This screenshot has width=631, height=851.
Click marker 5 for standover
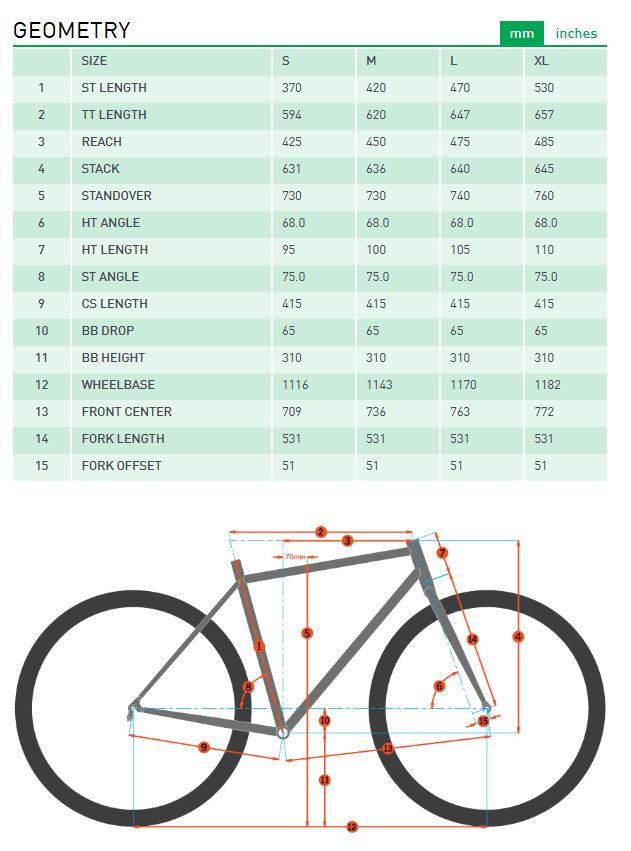[307, 633]
